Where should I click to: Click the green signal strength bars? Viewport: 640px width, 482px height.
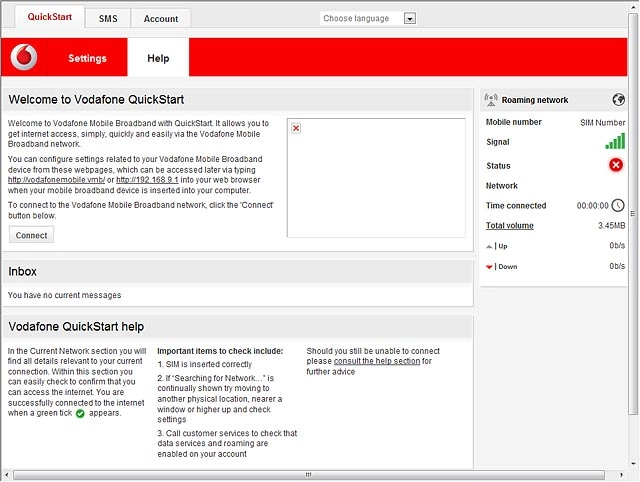615,141
